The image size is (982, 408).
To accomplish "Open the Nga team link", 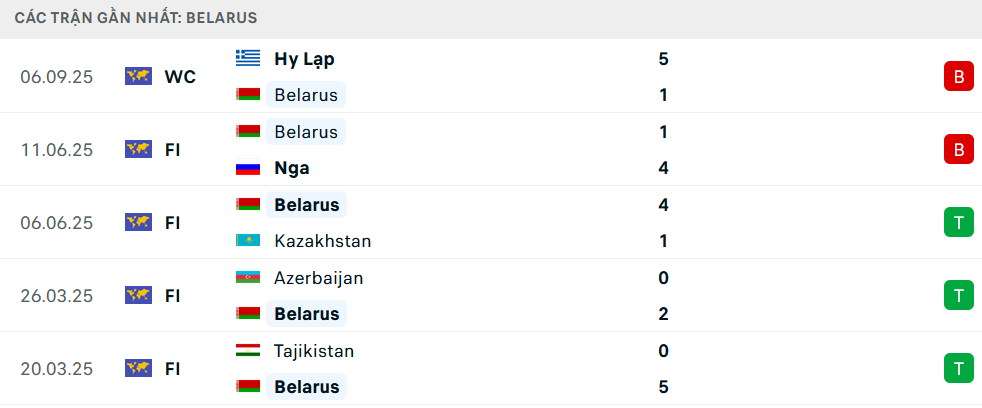I will point(291,168).
